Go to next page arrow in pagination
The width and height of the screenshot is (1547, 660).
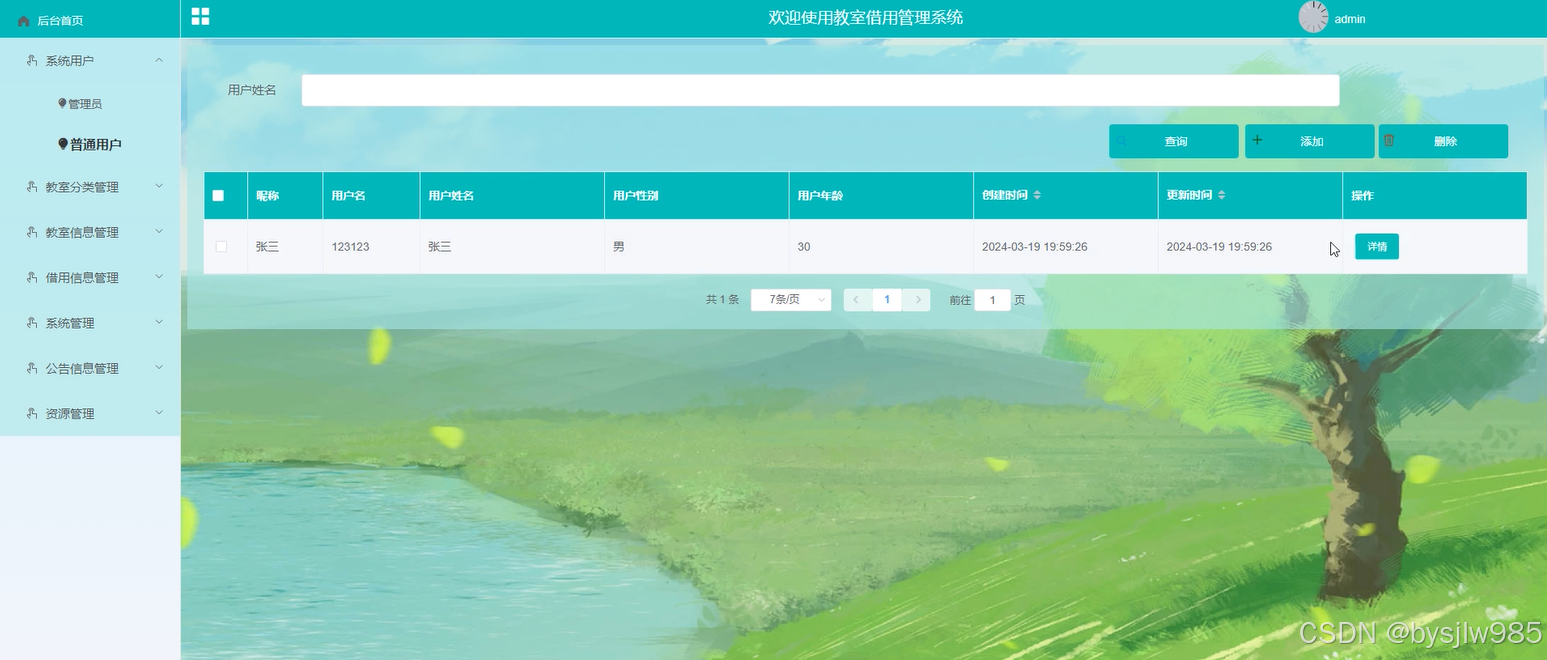click(x=917, y=299)
